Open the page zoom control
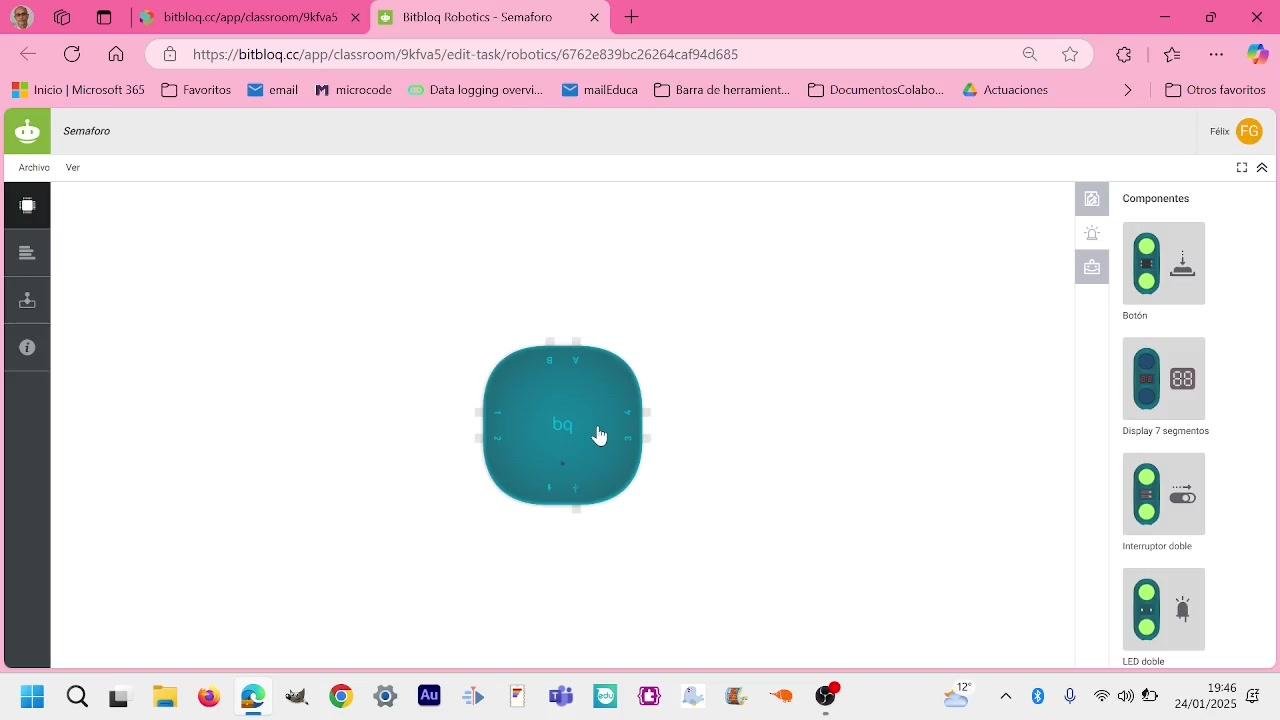 [x=1029, y=54]
